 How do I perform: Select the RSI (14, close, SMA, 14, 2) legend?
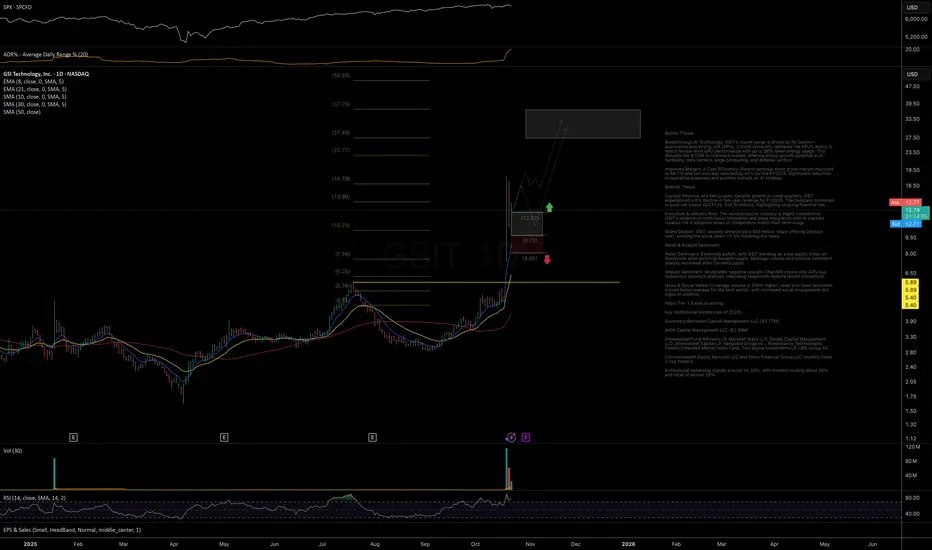tap(34, 498)
